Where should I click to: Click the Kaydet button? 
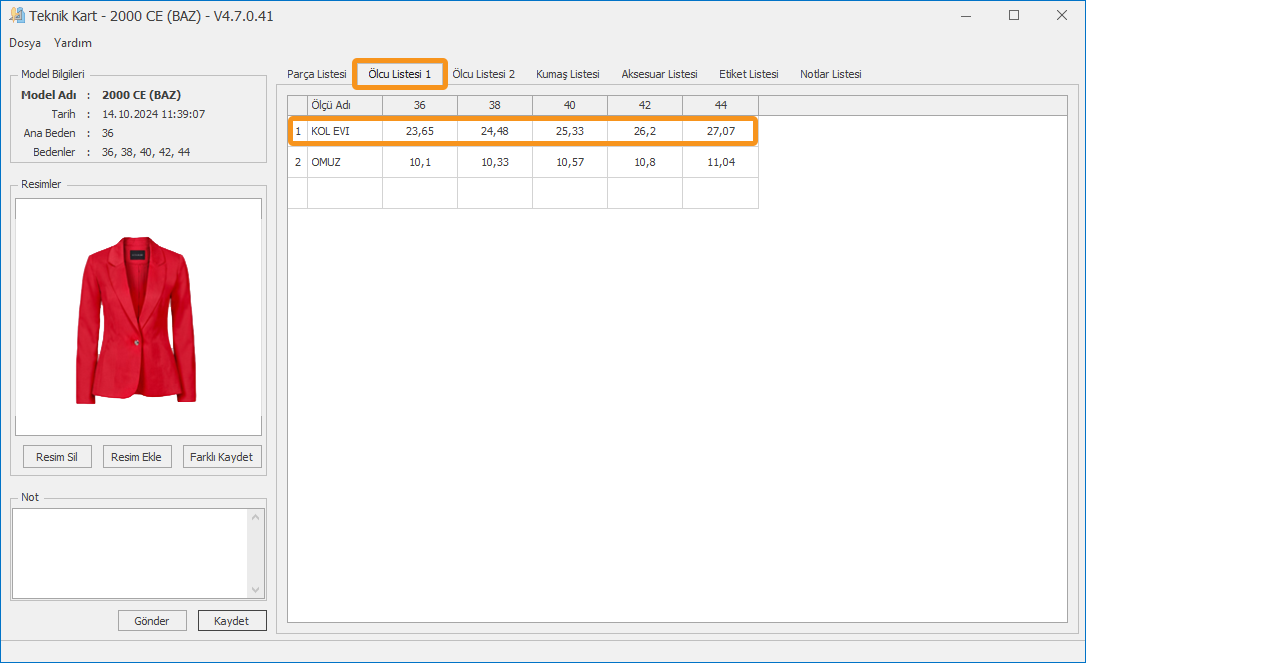pyautogui.click(x=231, y=621)
